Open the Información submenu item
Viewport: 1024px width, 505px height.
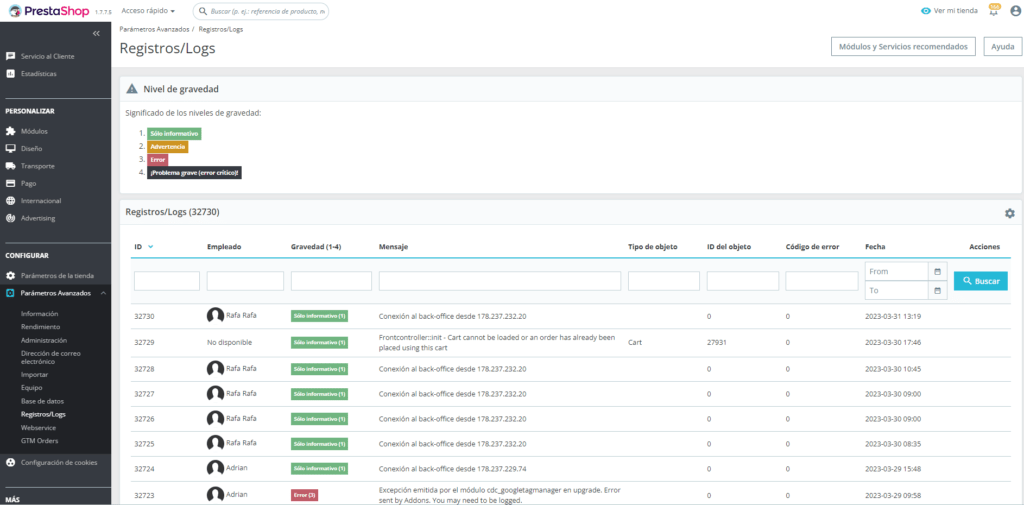coord(39,314)
